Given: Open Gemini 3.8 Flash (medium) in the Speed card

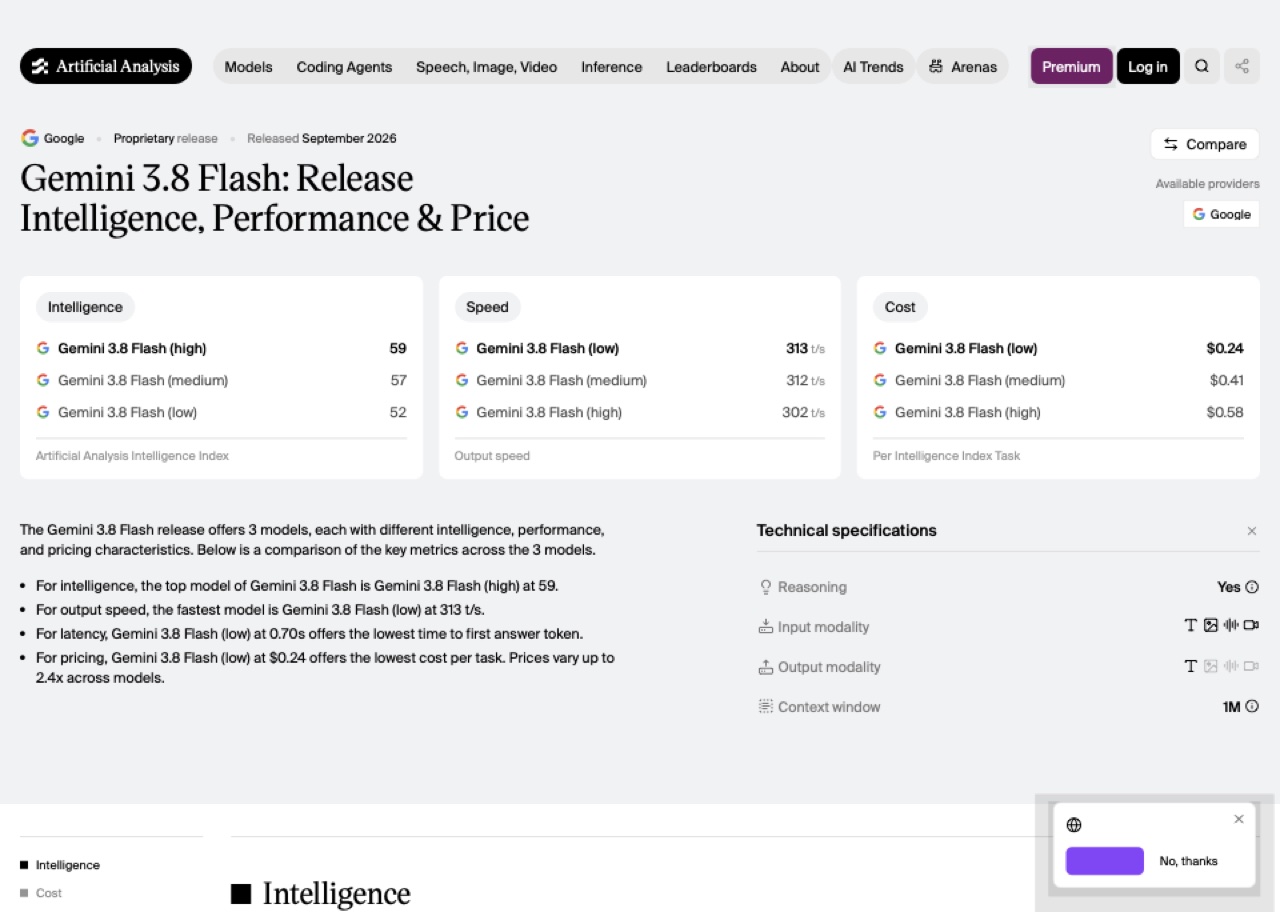Looking at the screenshot, I should coord(561,380).
